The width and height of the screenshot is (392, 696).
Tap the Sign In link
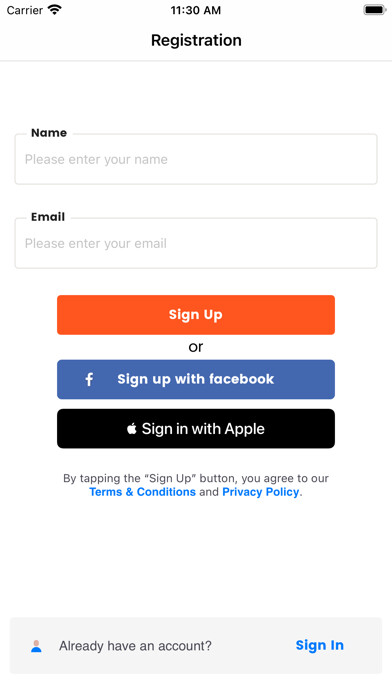pyautogui.click(x=320, y=645)
